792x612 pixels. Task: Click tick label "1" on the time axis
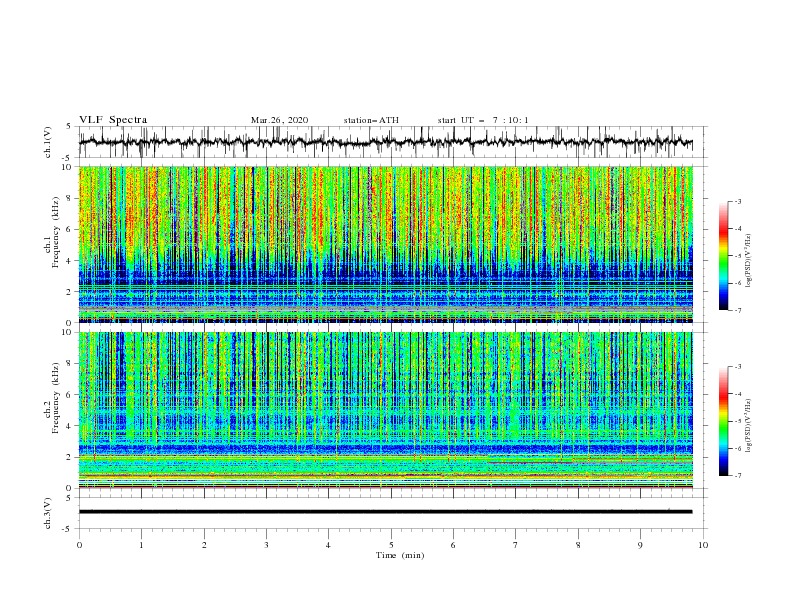[141, 545]
